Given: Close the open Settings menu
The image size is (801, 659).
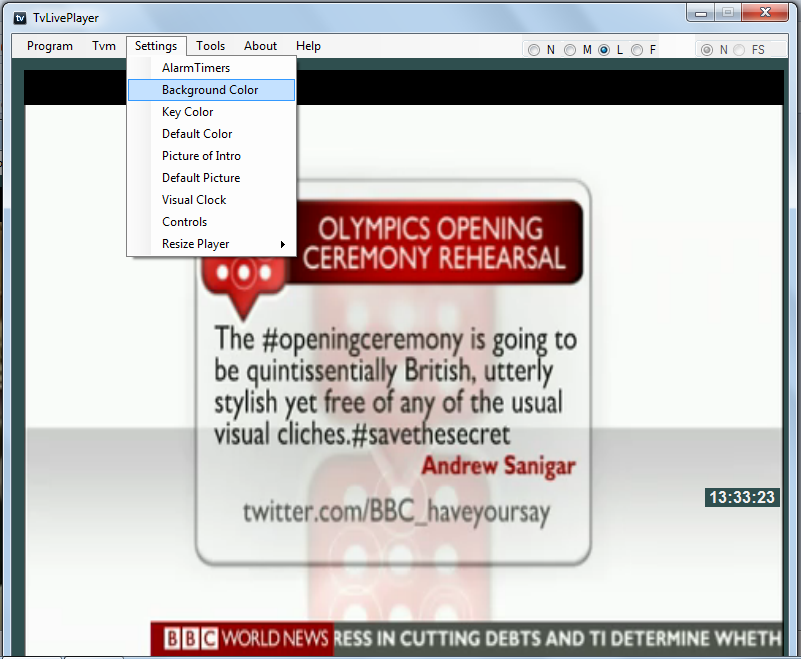Looking at the screenshot, I should point(156,46).
